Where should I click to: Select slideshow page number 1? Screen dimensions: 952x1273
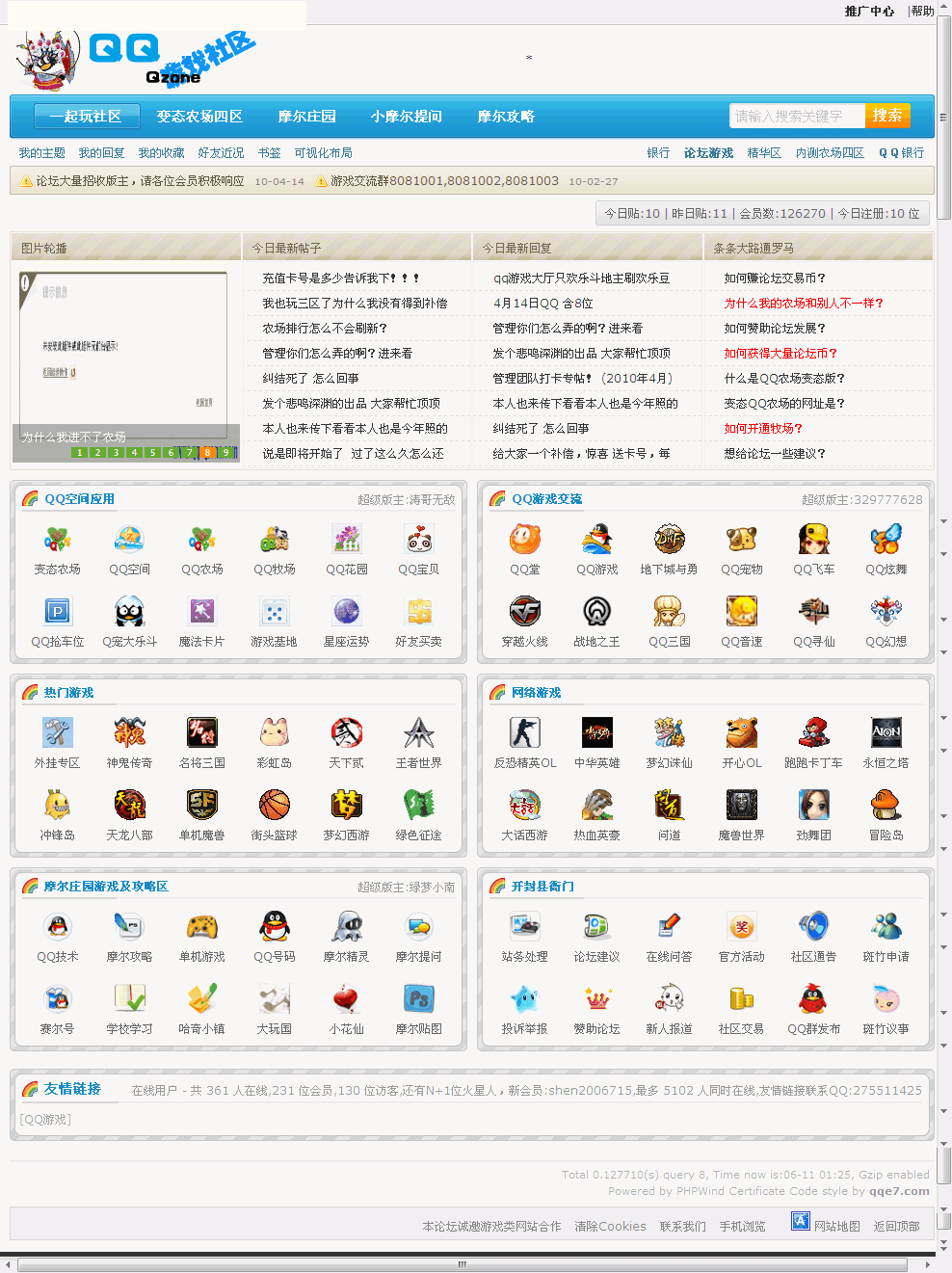click(x=79, y=452)
